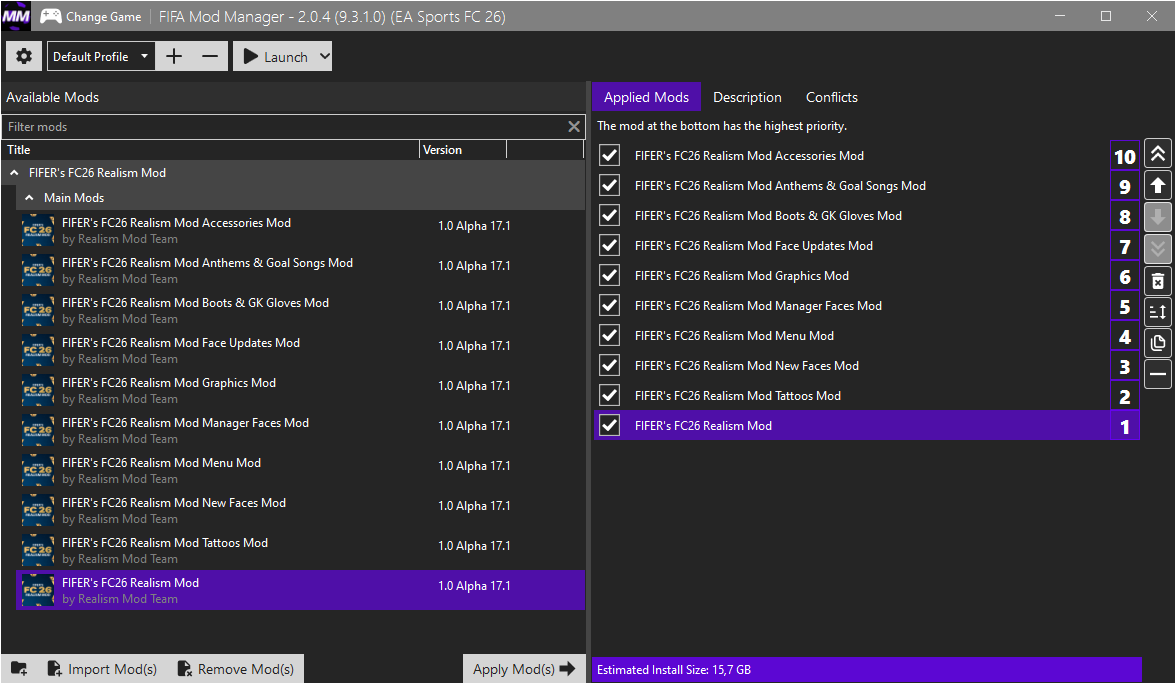Open the Default Profile dropdown
Image resolution: width=1176 pixels, height=684 pixels.
(101, 57)
